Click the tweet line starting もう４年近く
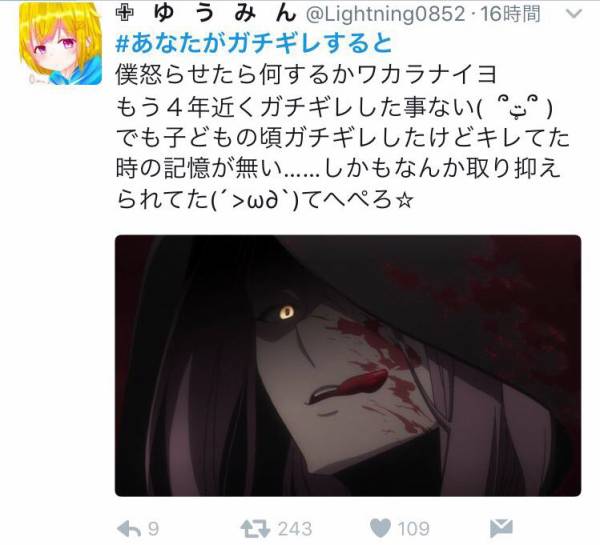Viewport: 600px width, 545px height. (x=334, y=107)
